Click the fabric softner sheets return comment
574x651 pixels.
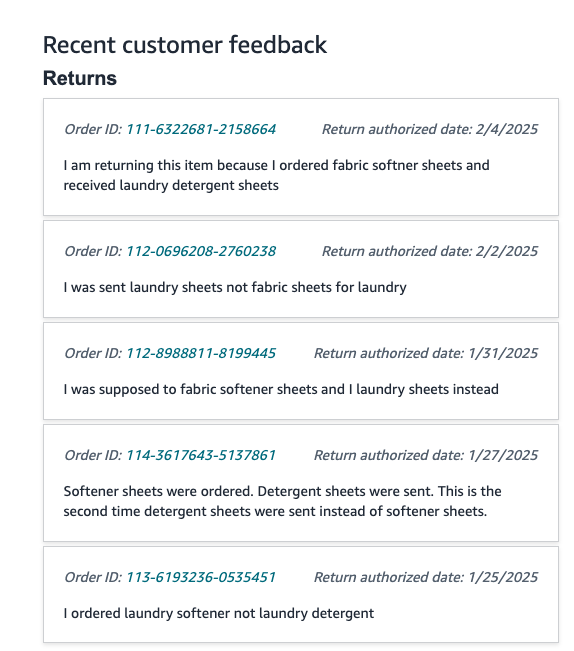click(x=276, y=175)
